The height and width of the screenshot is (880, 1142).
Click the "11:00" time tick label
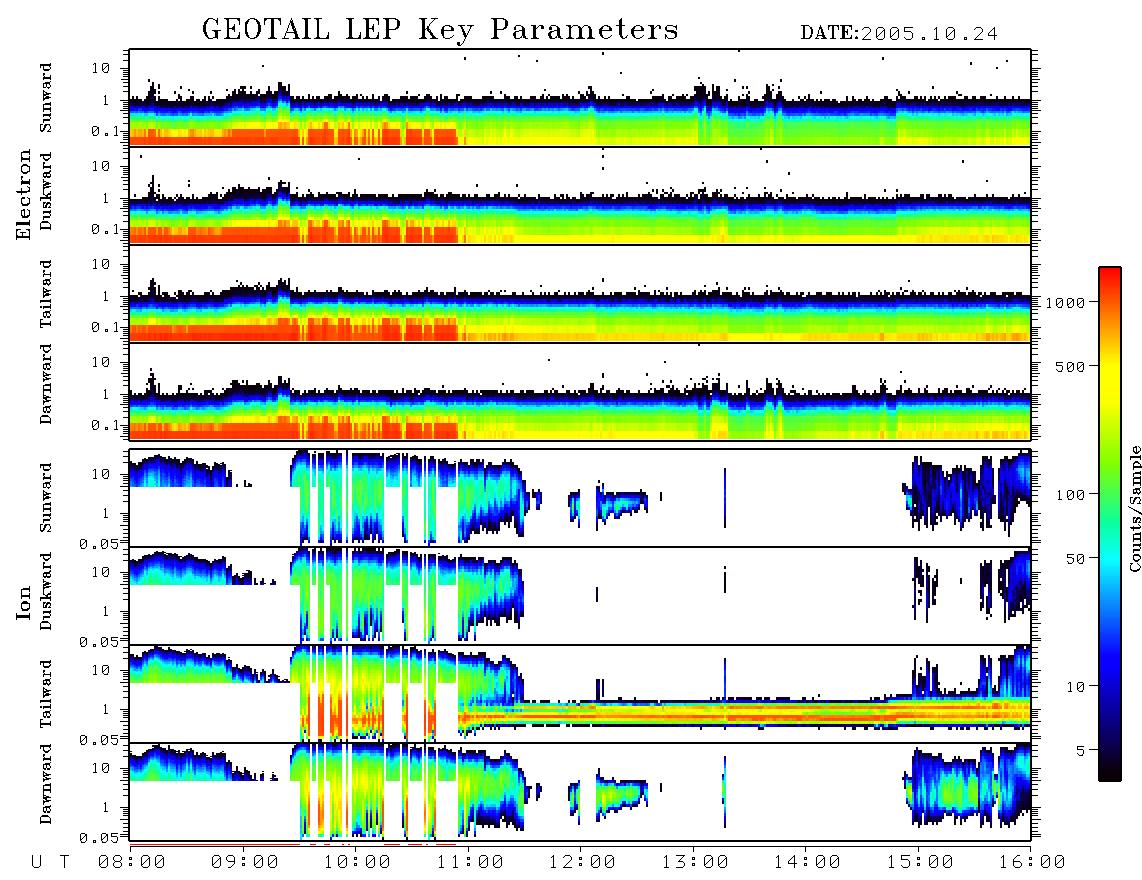(470, 862)
